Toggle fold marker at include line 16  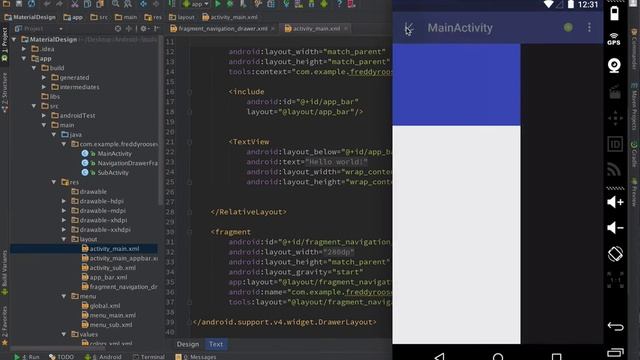[189, 92]
